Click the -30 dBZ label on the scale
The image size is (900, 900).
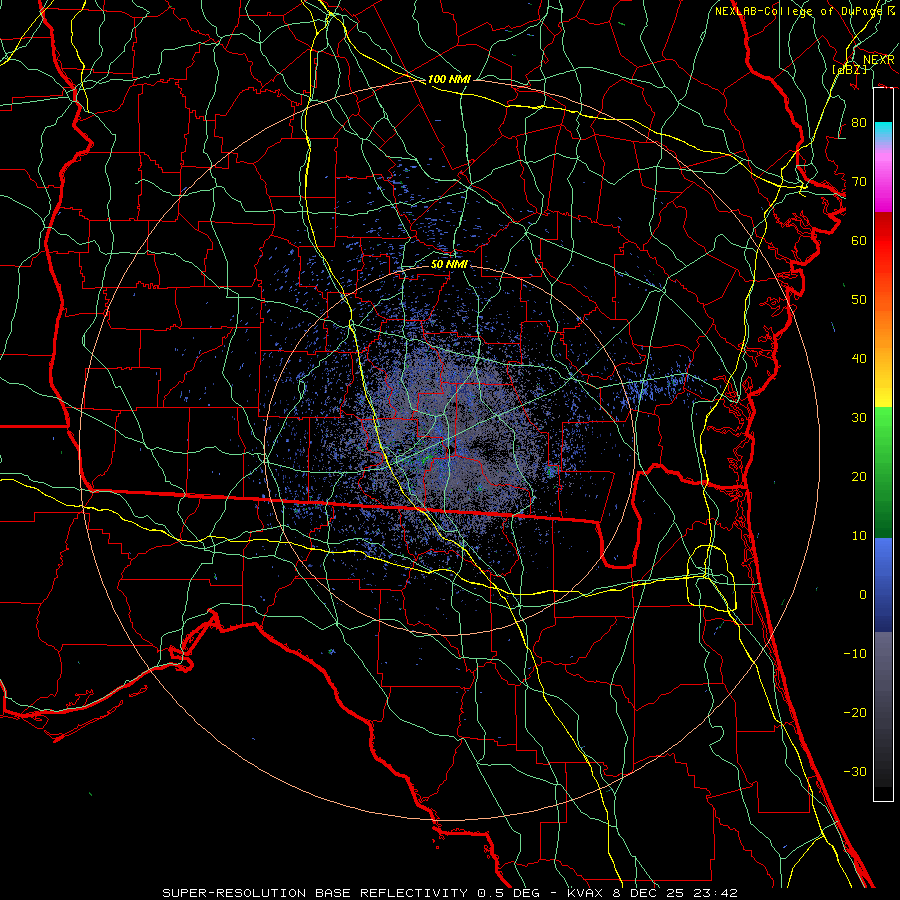tap(855, 772)
